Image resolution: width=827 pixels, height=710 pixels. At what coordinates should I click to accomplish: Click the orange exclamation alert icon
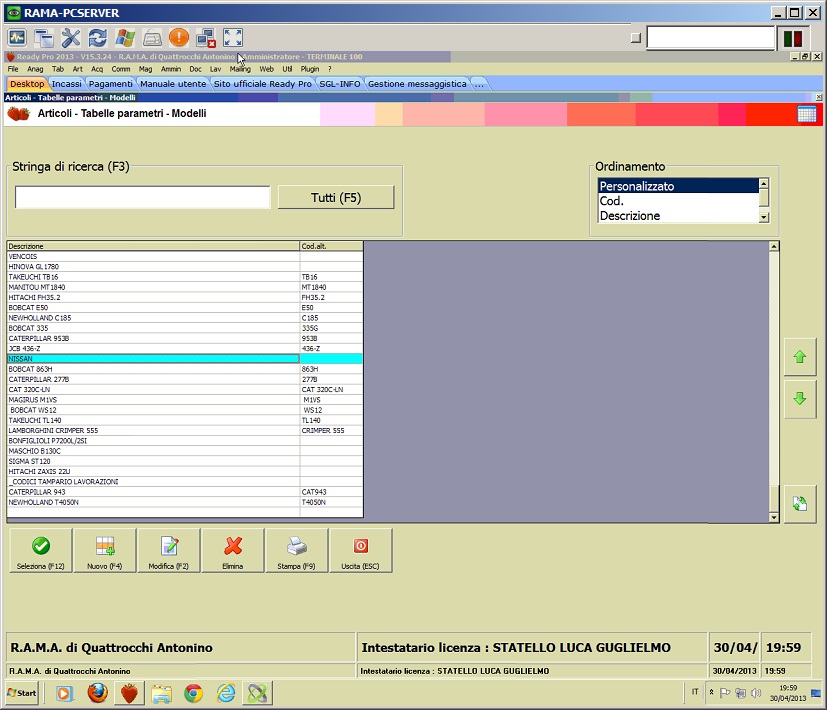click(179, 37)
